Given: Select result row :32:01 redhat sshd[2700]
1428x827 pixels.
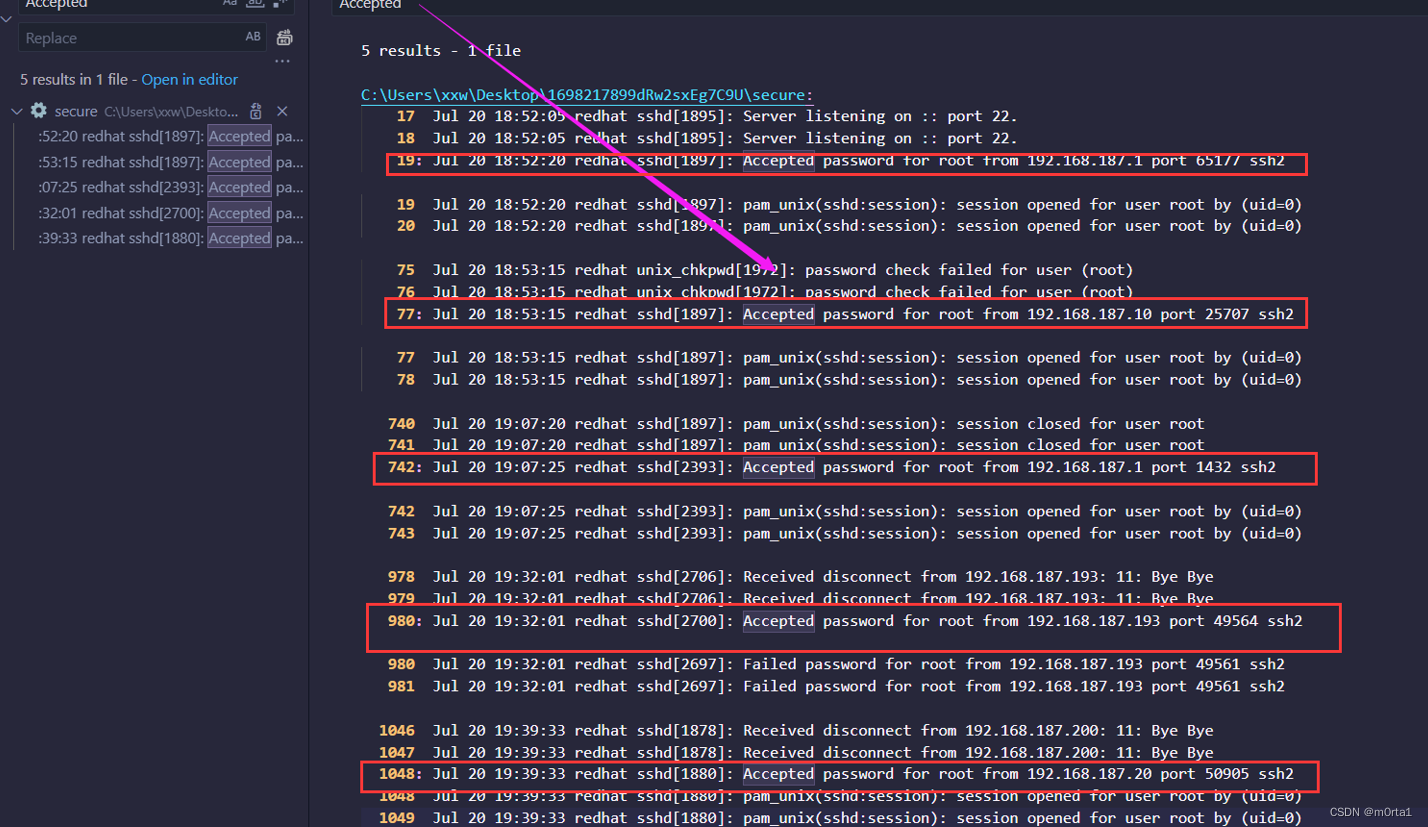Looking at the screenshot, I should [171, 213].
